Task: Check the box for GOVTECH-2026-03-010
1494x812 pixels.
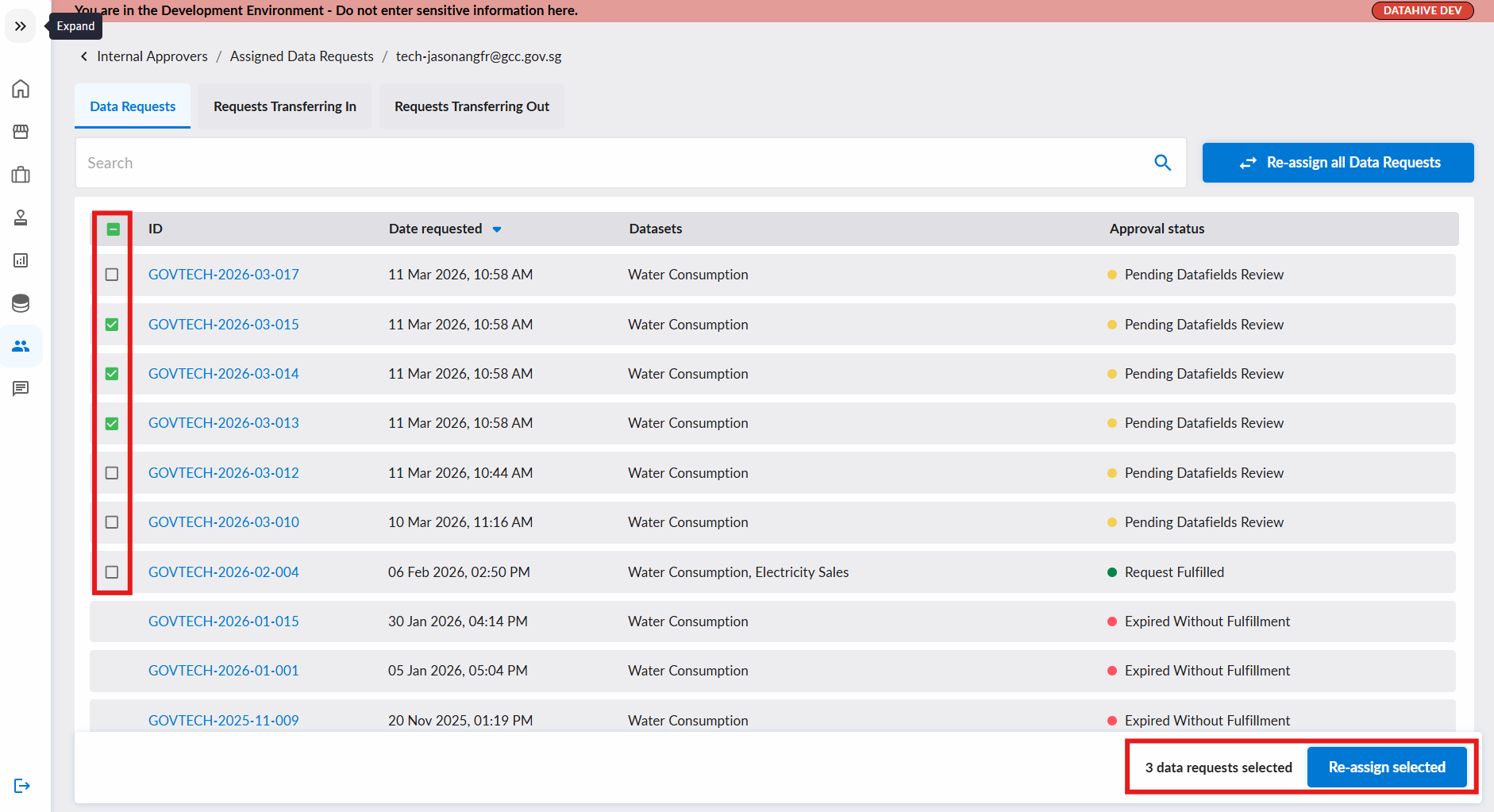Action: (x=112, y=522)
